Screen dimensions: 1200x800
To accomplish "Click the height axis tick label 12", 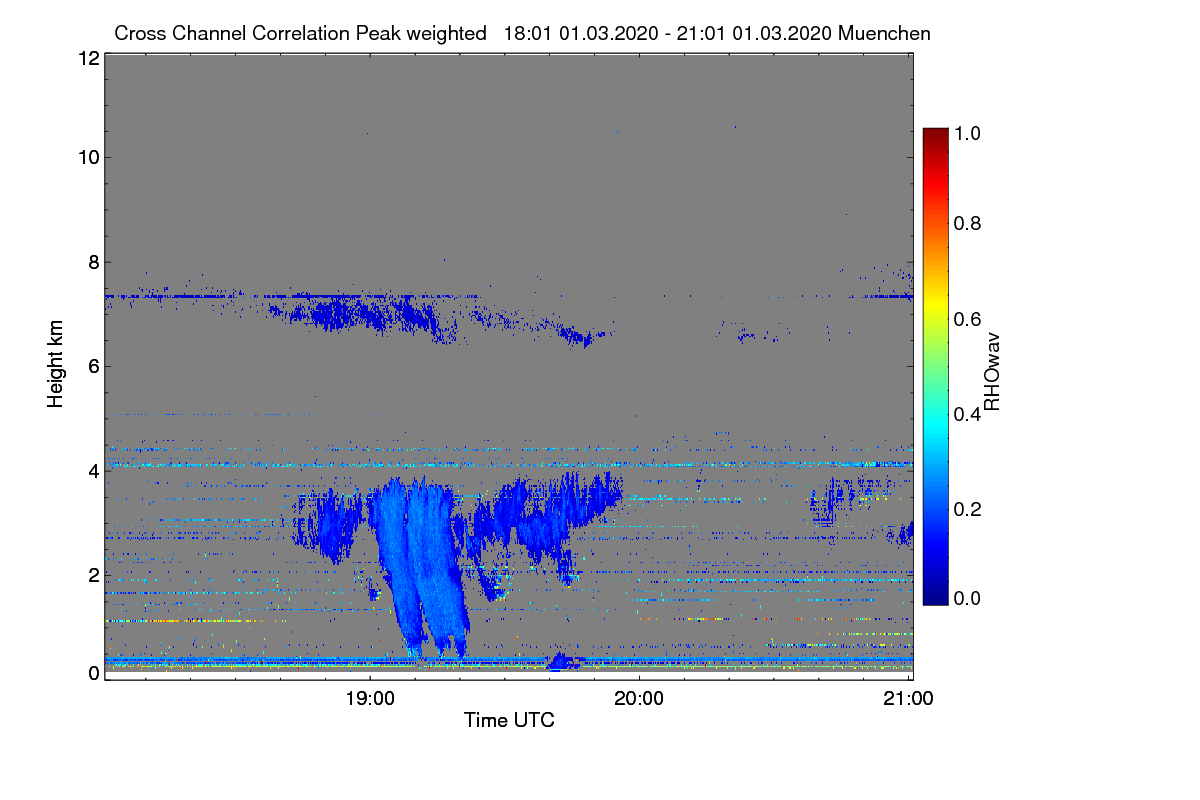I will click(87, 58).
